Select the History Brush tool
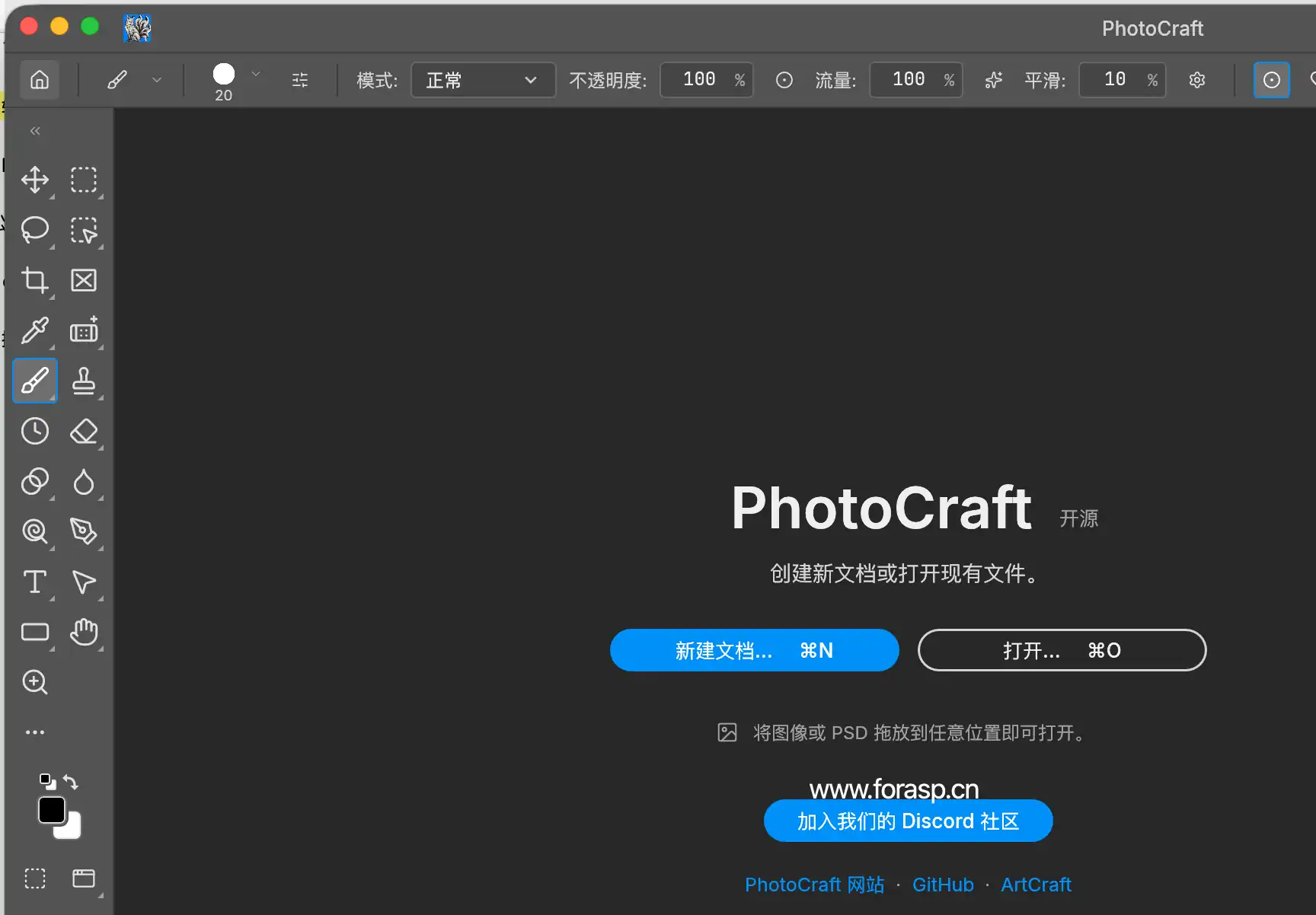 (x=35, y=431)
